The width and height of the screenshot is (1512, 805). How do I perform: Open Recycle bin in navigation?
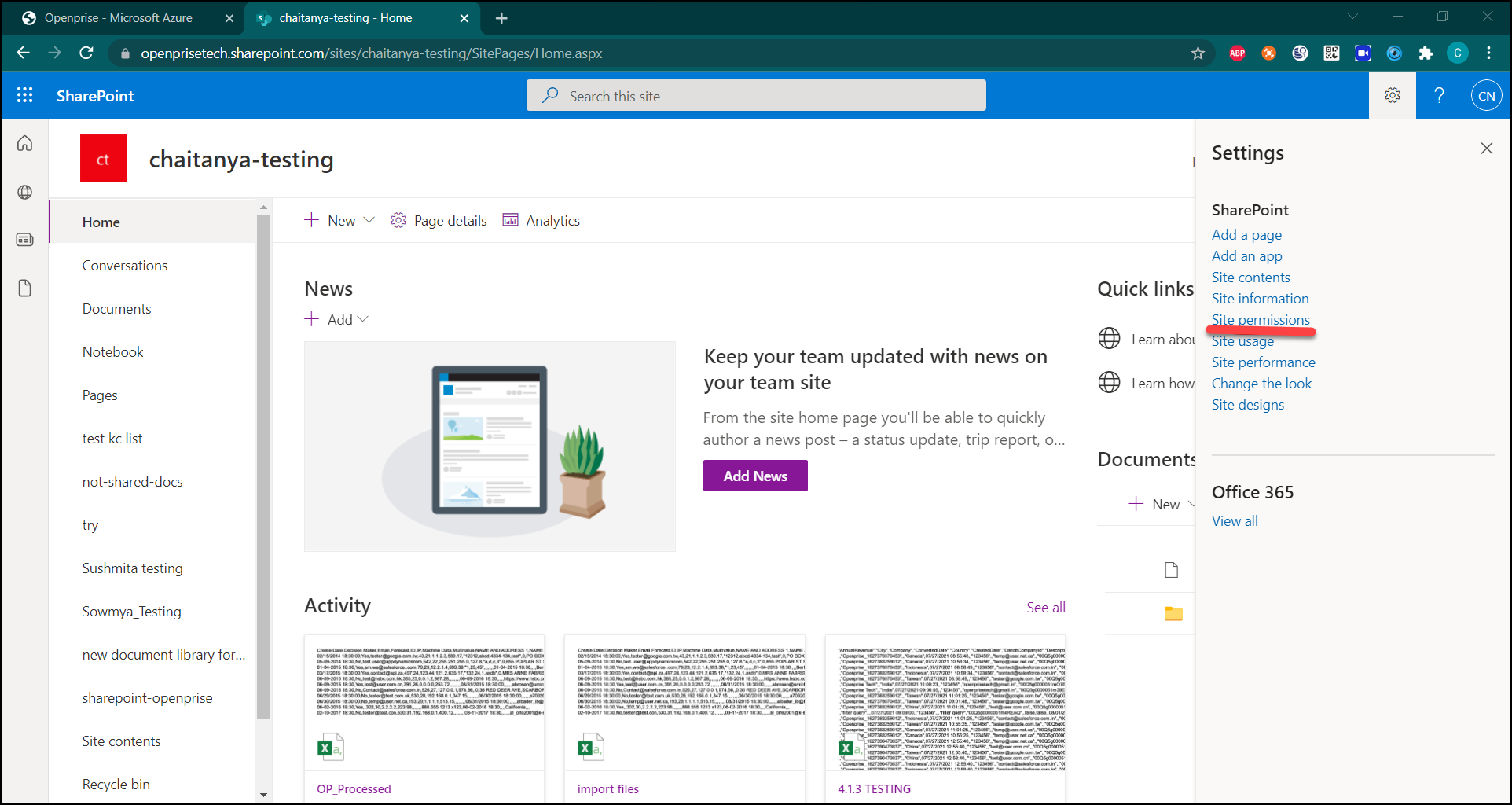click(x=116, y=785)
